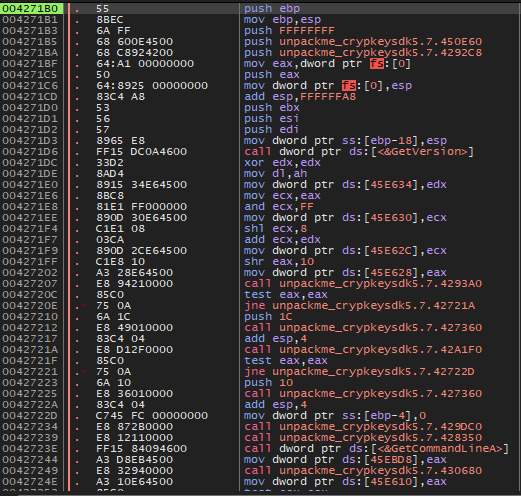Select mov dword ptr ss:[ebp-18],esp
The height and width of the screenshot is (496, 521).
345,140
